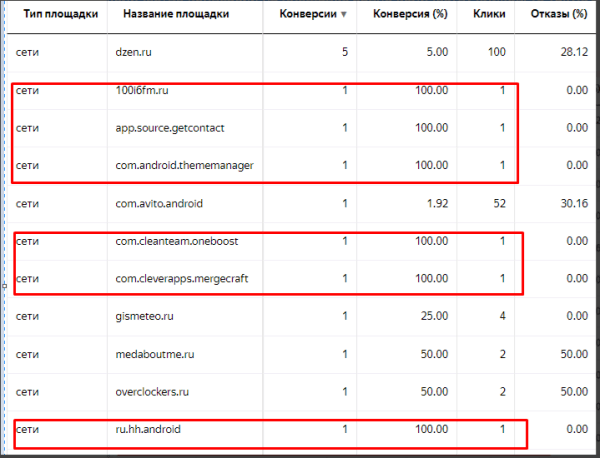This screenshot has height=458, width=600.
Task: Click the Отказы (%) column header
Action: [559, 14]
